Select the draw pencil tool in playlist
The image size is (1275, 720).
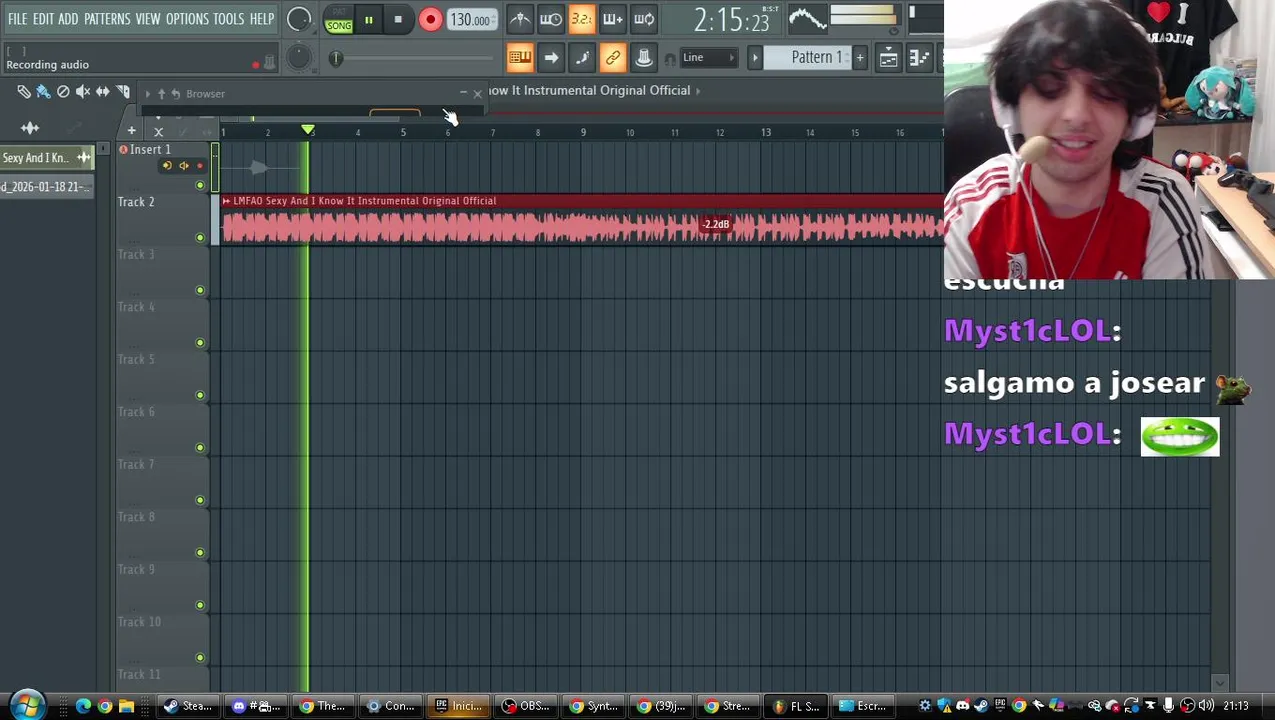pos(23,92)
